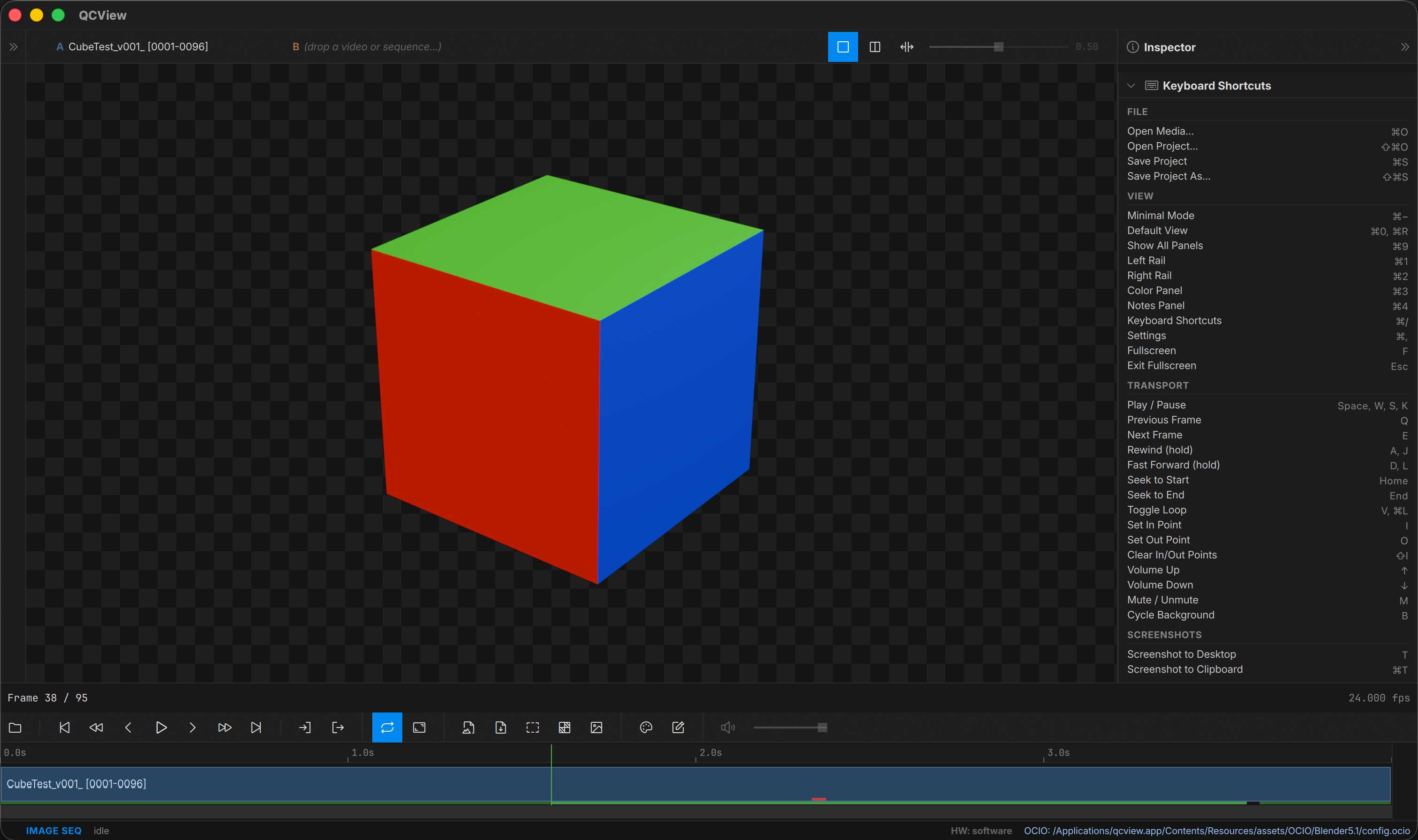Click Show All Panels row
The width and height of the screenshot is (1418, 840).
point(1267,246)
